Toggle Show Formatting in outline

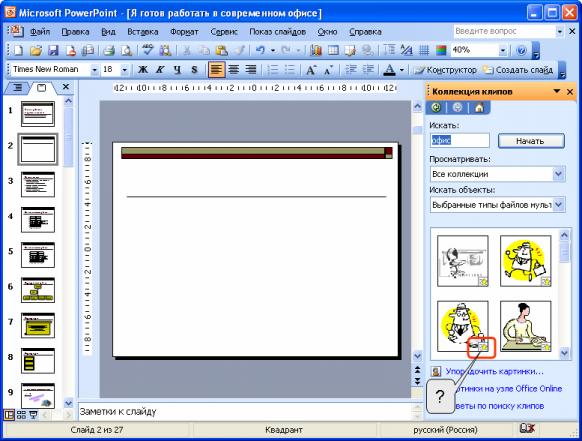406,50
